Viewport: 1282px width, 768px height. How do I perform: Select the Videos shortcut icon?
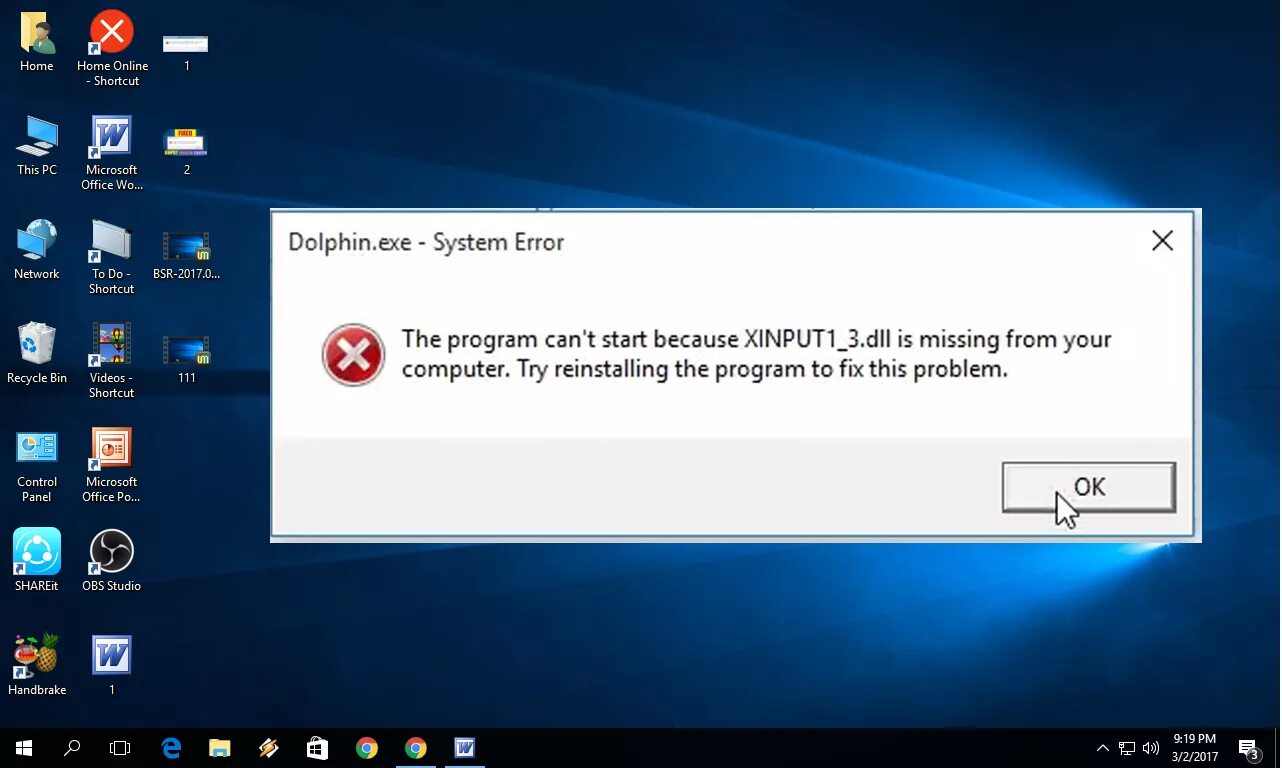click(x=111, y=360)
